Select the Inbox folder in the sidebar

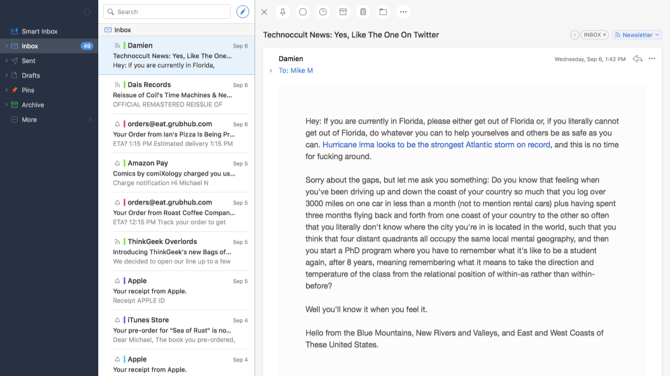(x=49, y=46)
